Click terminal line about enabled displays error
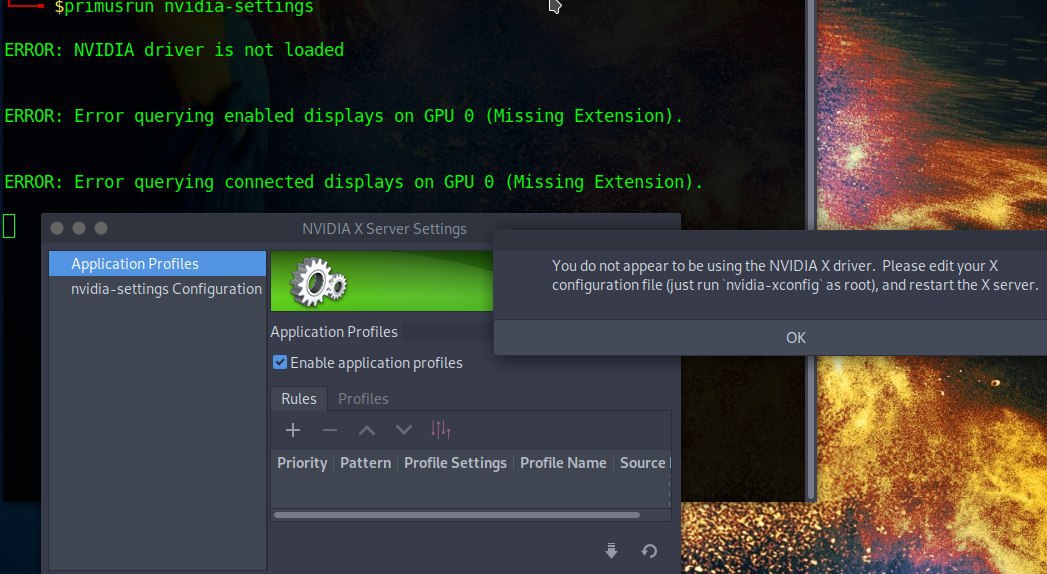The width and height of the screenshot is (1047, 574). (x=344, y=116)
